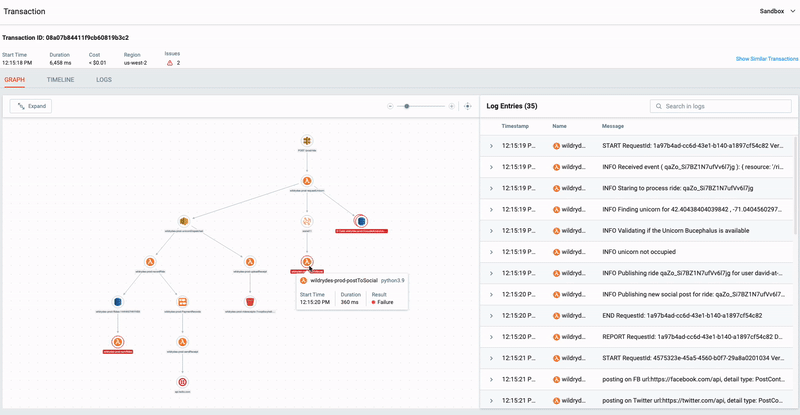The width and height of the screenshot is (800, 415).
Task: Click the failed syncRides Lambda node
Action: tap(118, 342)
